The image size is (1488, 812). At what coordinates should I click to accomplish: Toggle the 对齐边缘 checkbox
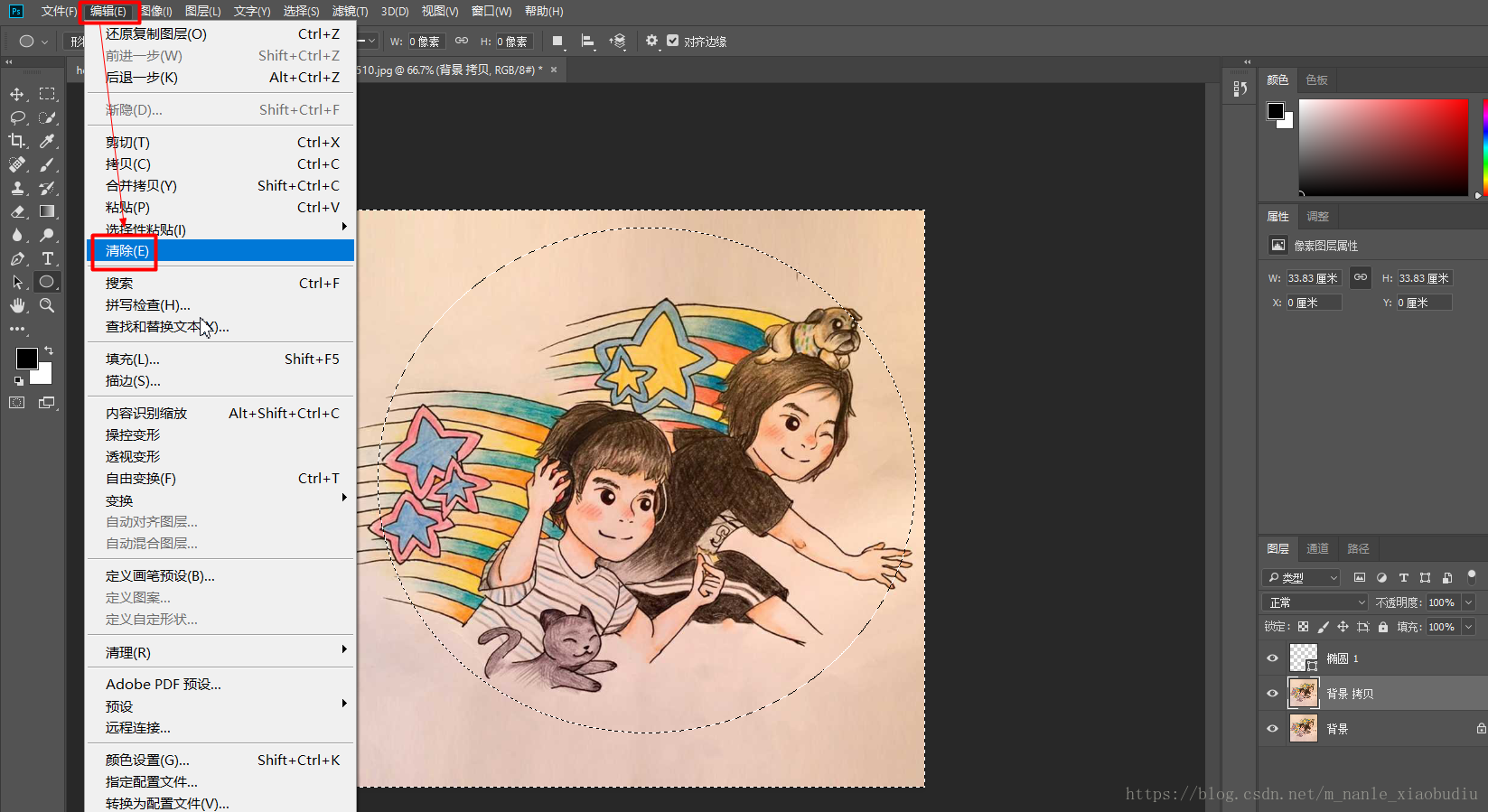click(672, 41)
